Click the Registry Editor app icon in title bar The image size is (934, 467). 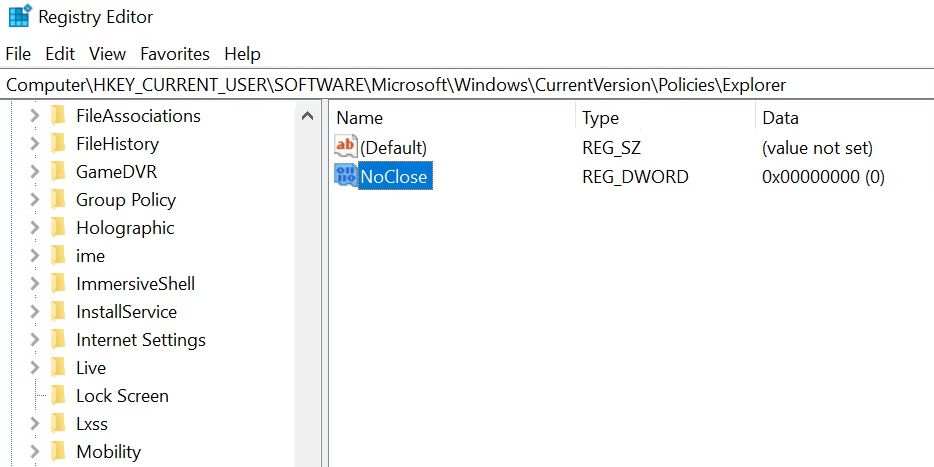click(19, 17)
